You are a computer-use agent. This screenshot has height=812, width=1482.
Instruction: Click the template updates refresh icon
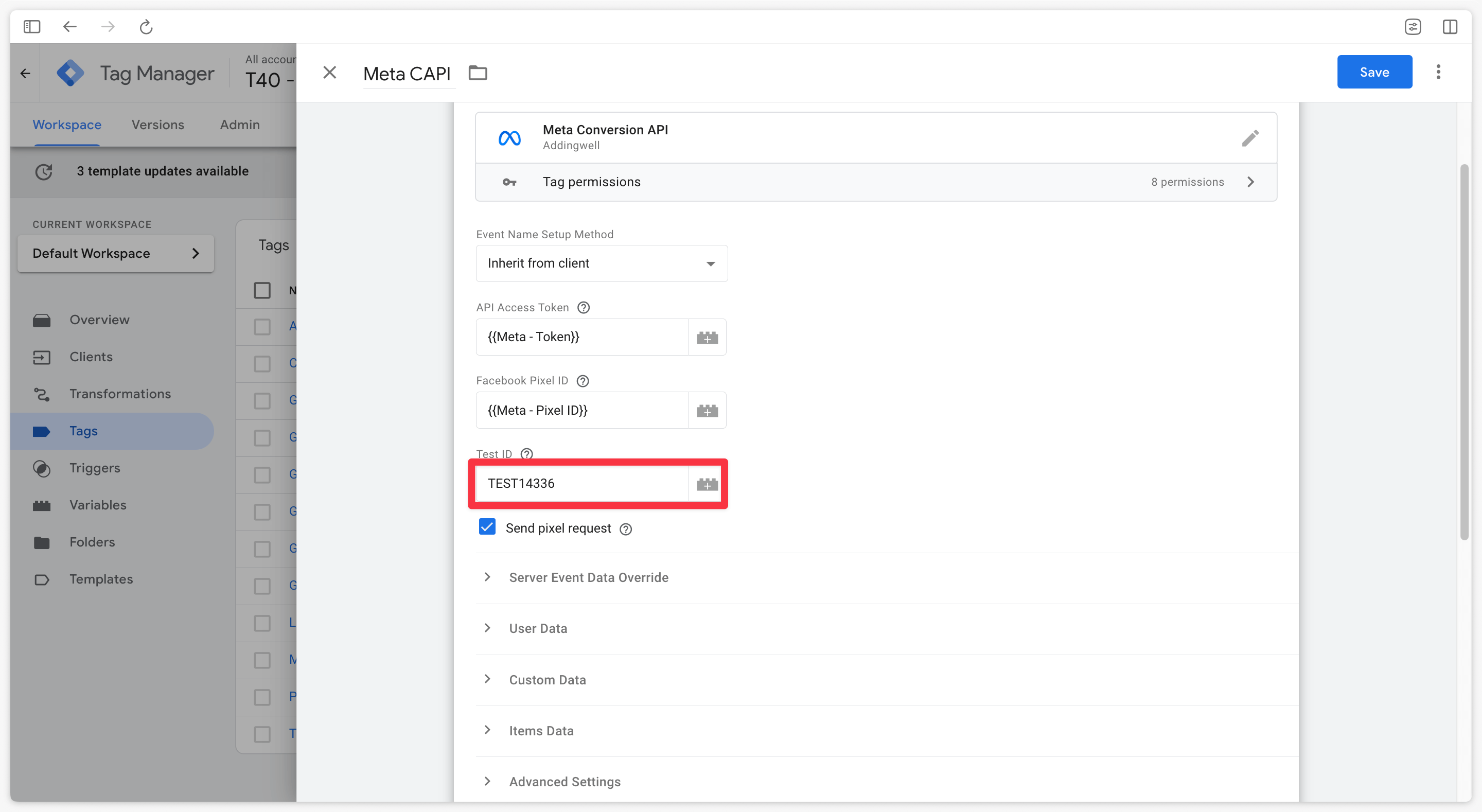(x=44, y=171)
